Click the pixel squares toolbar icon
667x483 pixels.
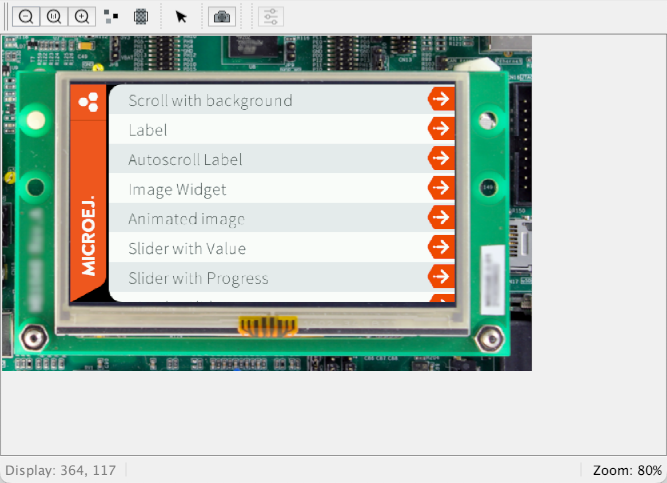[x=111, y=16]
